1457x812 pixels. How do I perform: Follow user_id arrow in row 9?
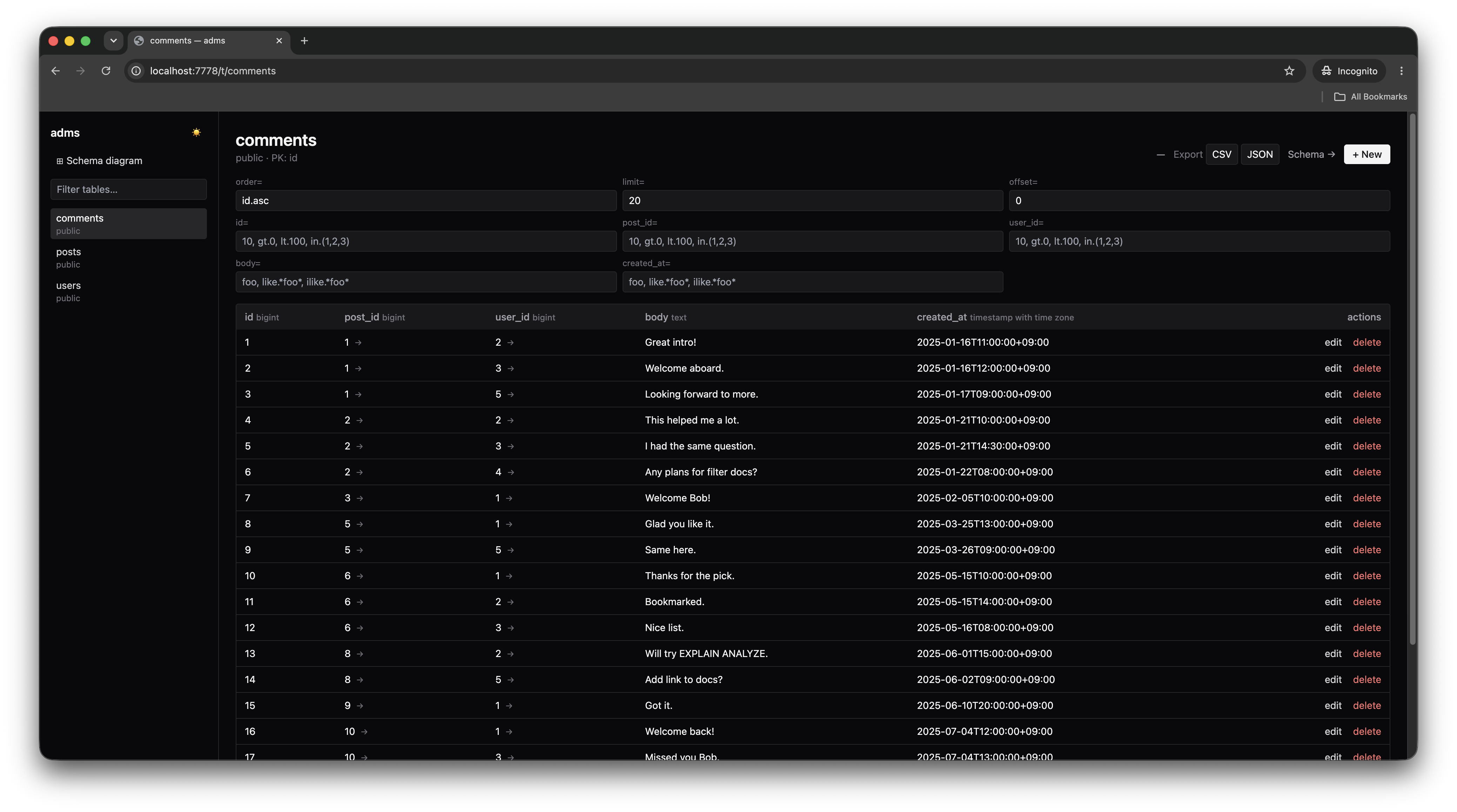pyautogui.click(x=511, y=550)
